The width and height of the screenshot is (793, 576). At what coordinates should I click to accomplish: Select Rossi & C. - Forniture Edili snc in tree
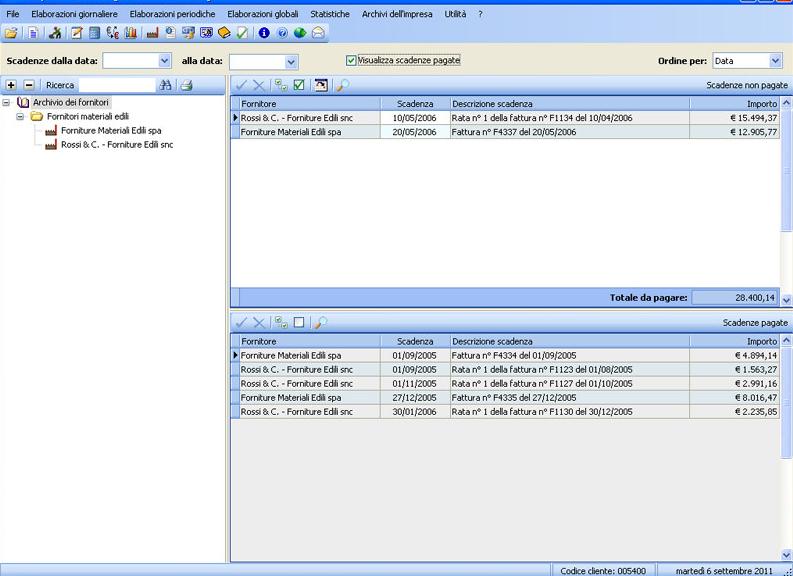pyautogui.click(x=116, y=145)
